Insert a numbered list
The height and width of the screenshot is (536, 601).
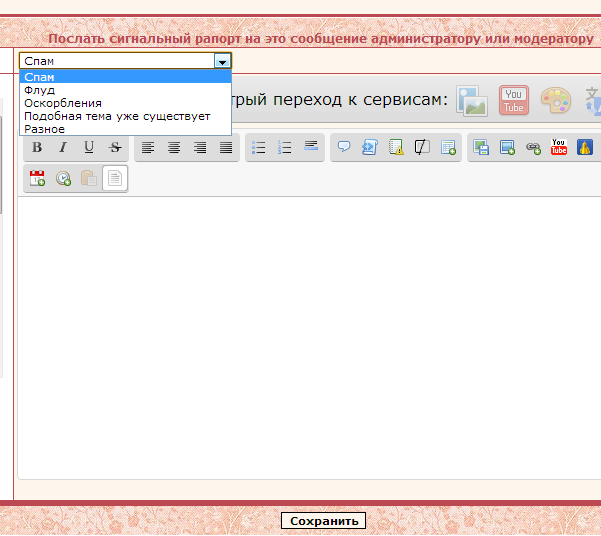(285, 147)
